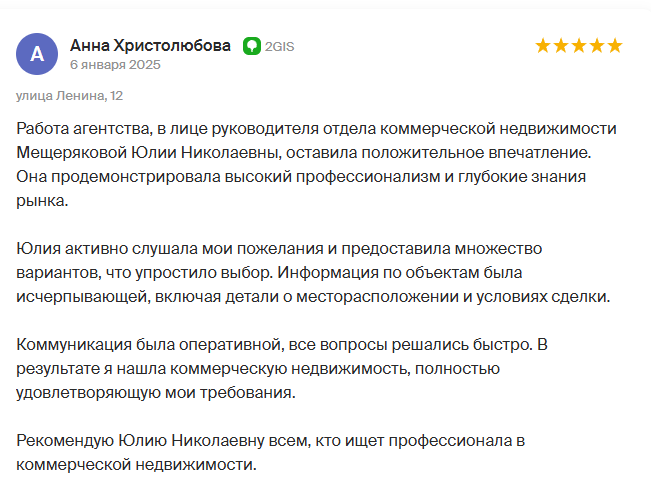Image resolution: width=651 pixels, height=495 pixels.
Task: Click the paragraph starting Рекомендую Юлию Николаевну
Action: click(x=271, y=452)
